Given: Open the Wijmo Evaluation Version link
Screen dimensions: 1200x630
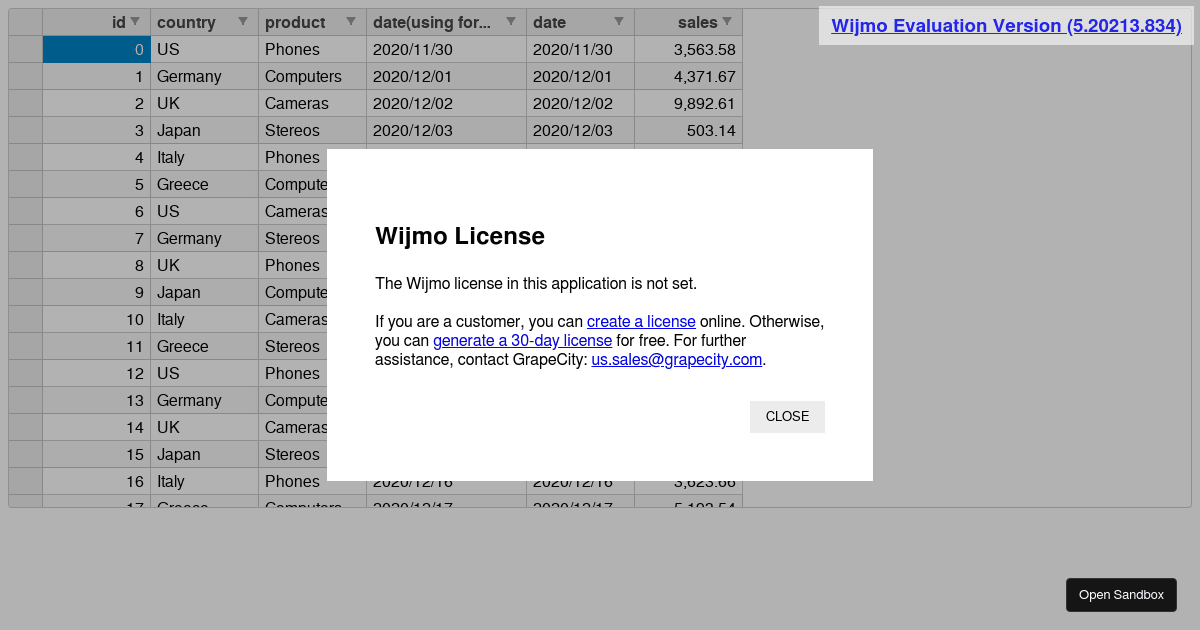Looking at the screenshot, I should [x=1004, y=25].
